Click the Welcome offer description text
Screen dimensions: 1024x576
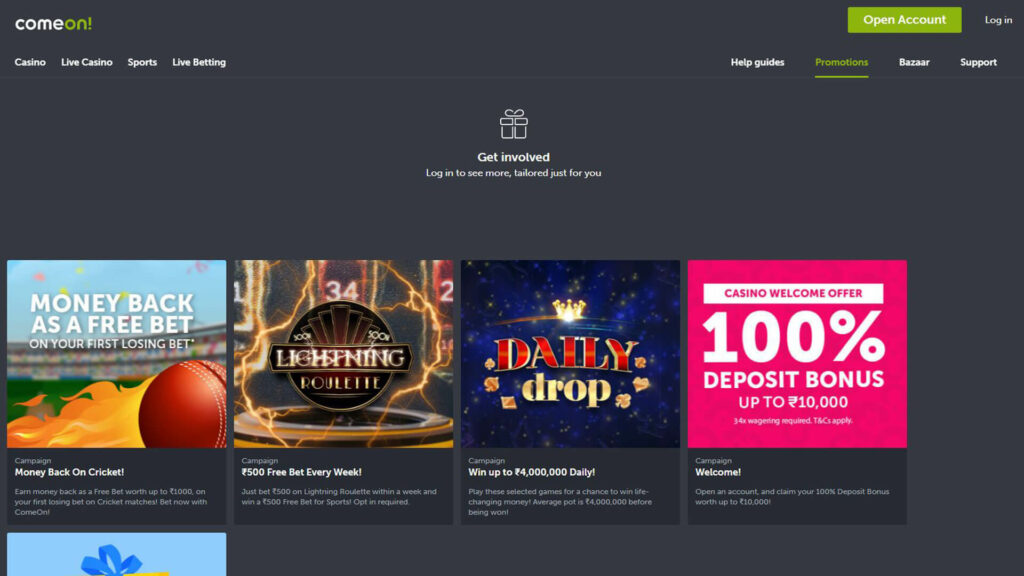792,496
